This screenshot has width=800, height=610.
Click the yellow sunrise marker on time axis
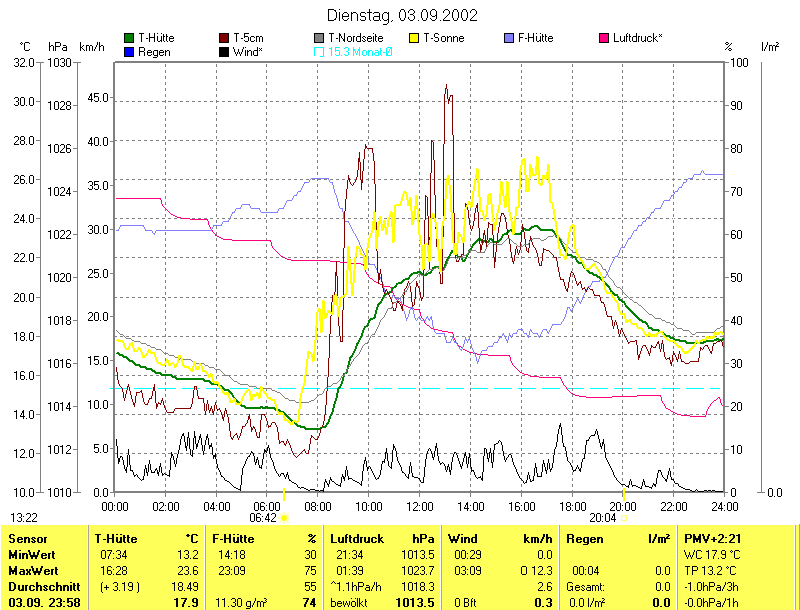point(284,495)
